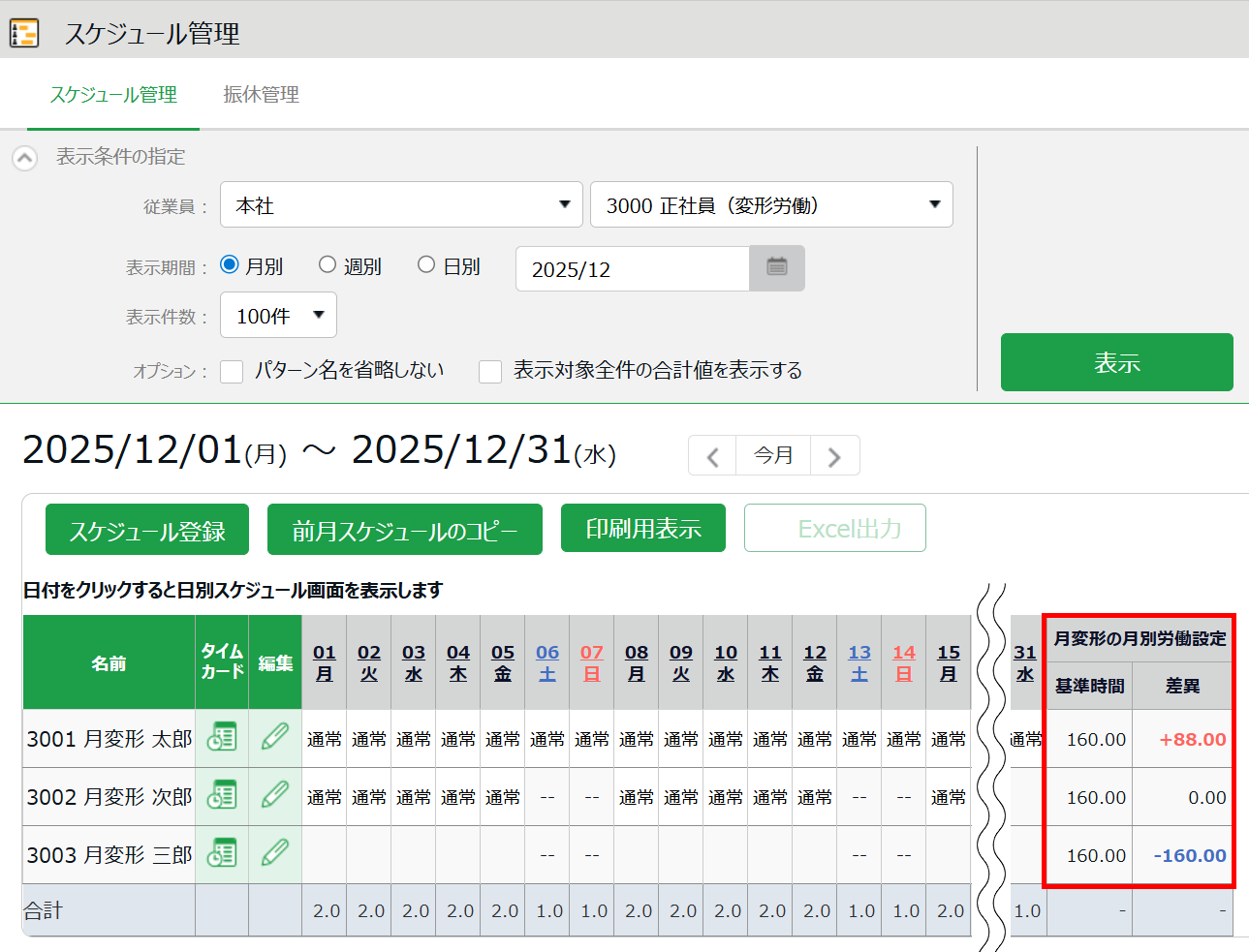
Task: Change the 100件 display count dropdown
Action: coord(278,316)
